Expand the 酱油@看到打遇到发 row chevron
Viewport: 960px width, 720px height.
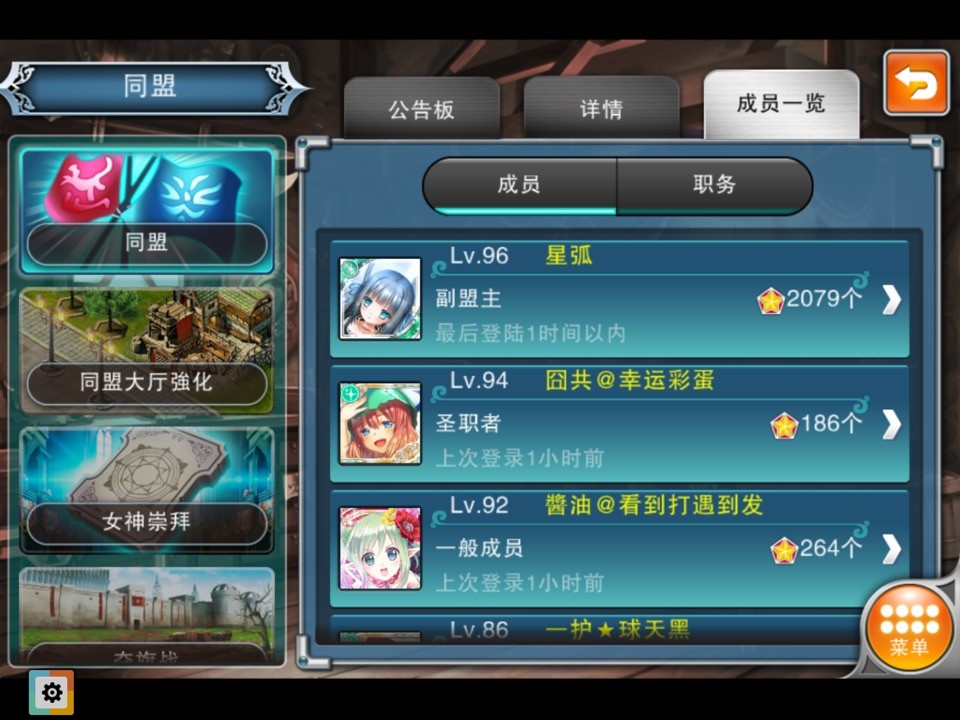[x=892, y=549]
